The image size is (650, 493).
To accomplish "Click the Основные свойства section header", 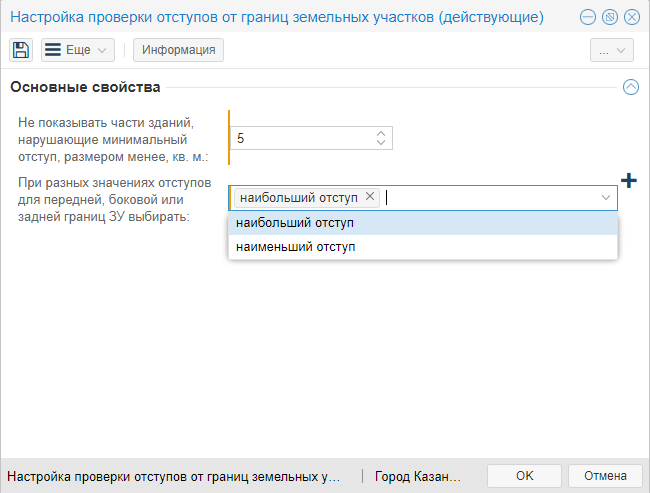I will click(85, 87).
